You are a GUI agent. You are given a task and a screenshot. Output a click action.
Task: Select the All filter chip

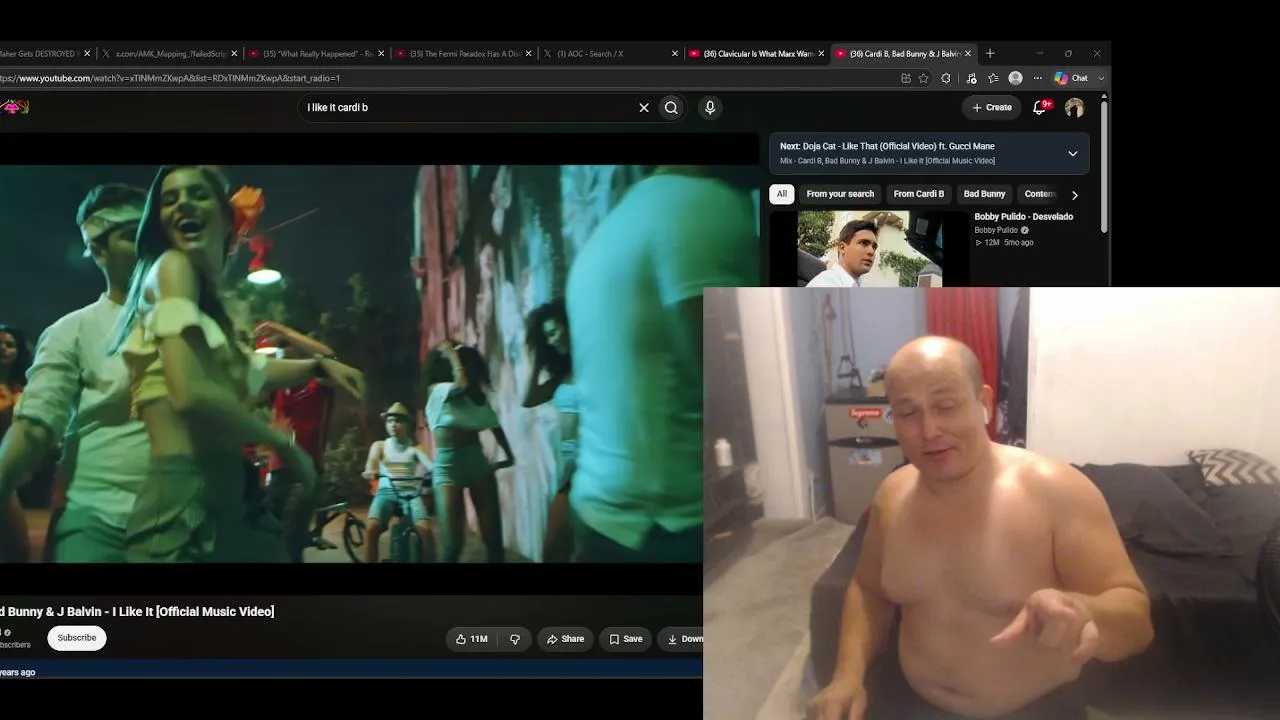click(782, 194)
